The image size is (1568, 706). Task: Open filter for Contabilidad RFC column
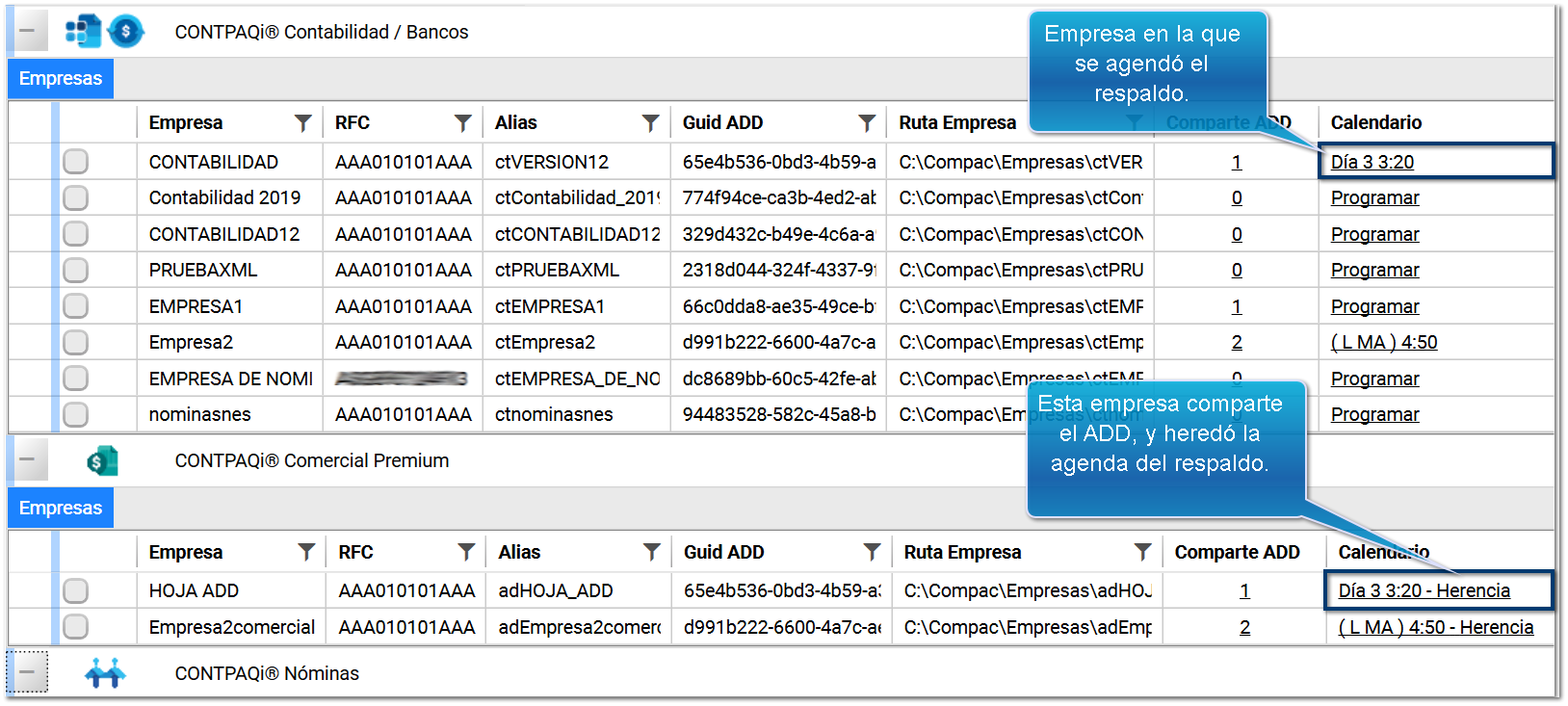(463, 122)
